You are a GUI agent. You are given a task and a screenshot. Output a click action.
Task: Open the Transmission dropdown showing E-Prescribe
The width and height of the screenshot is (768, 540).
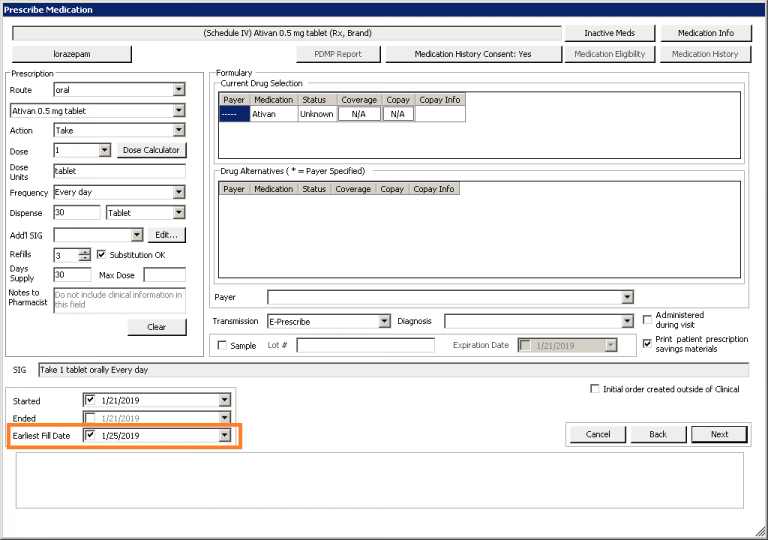pyautogui.click(x=384, y=321)
